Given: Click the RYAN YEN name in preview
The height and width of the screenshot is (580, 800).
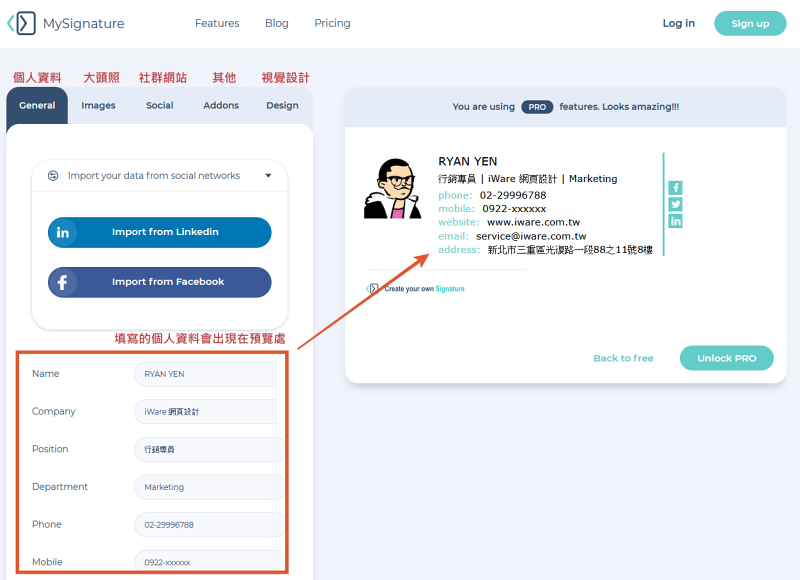Looking at the screenshot, I should 468,162.
